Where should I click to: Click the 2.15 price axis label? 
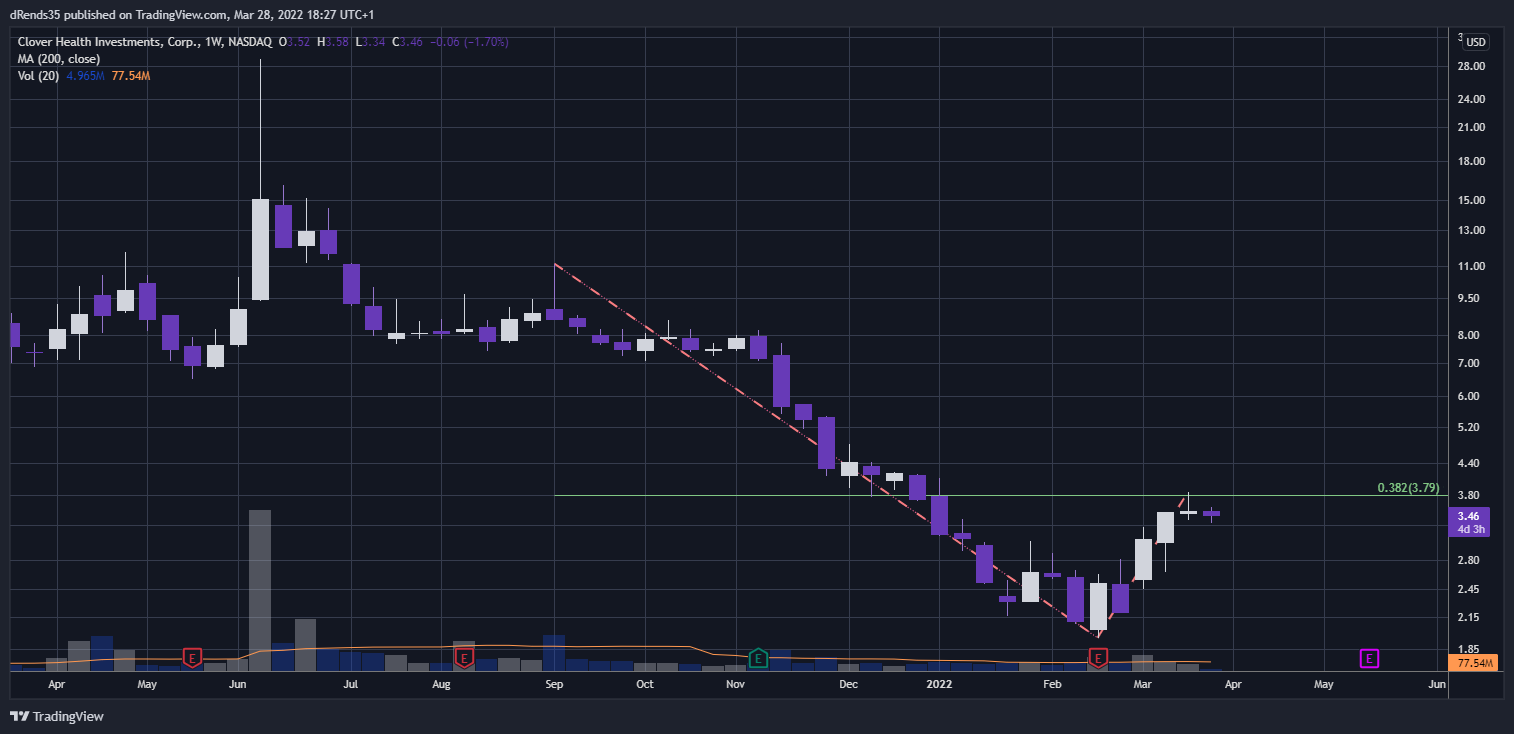point(1470,617)
